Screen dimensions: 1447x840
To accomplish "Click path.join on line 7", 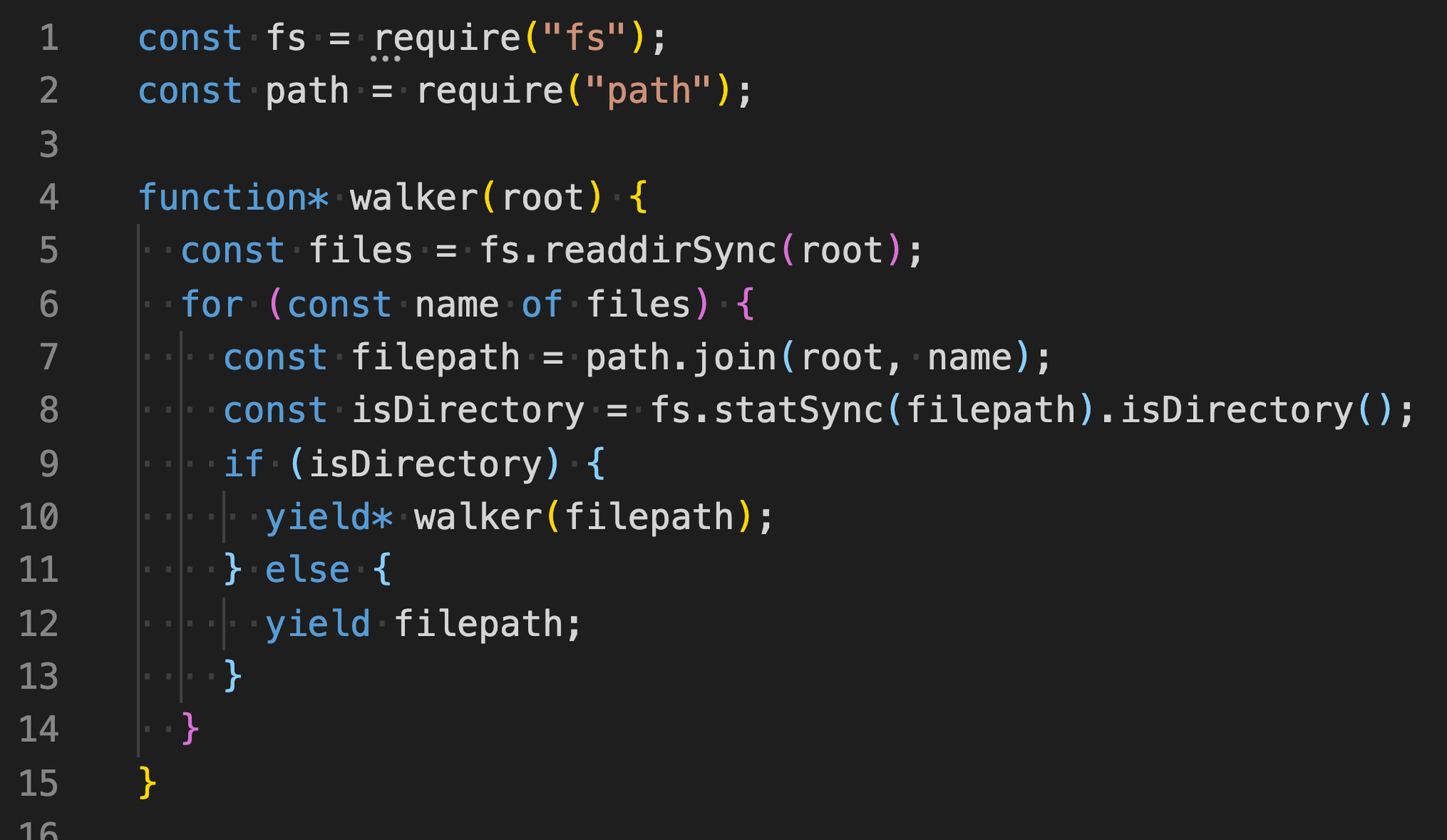I will [x=681, y=357].
